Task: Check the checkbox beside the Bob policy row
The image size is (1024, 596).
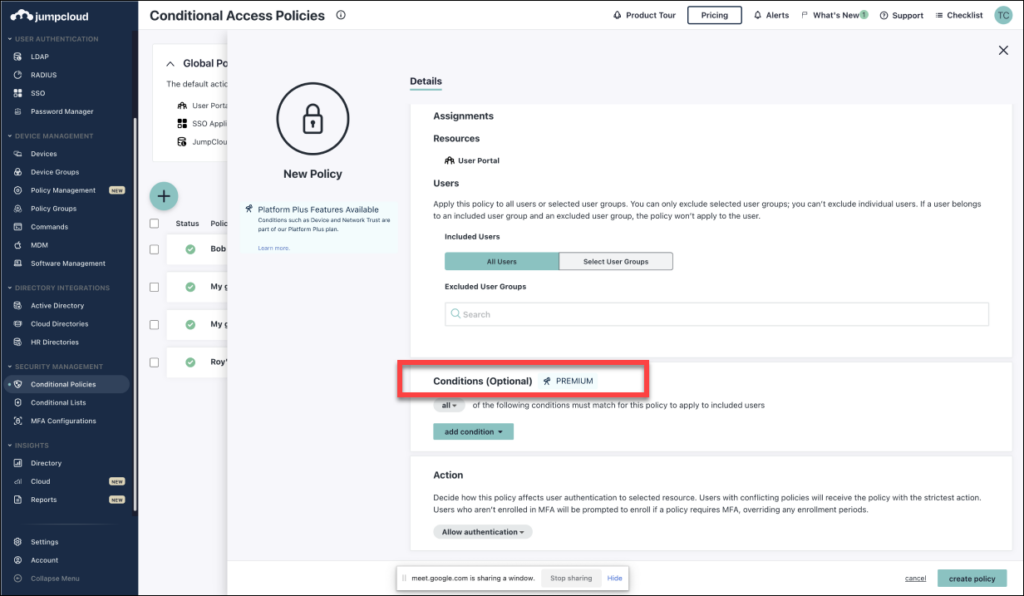Action: (156, 249)
